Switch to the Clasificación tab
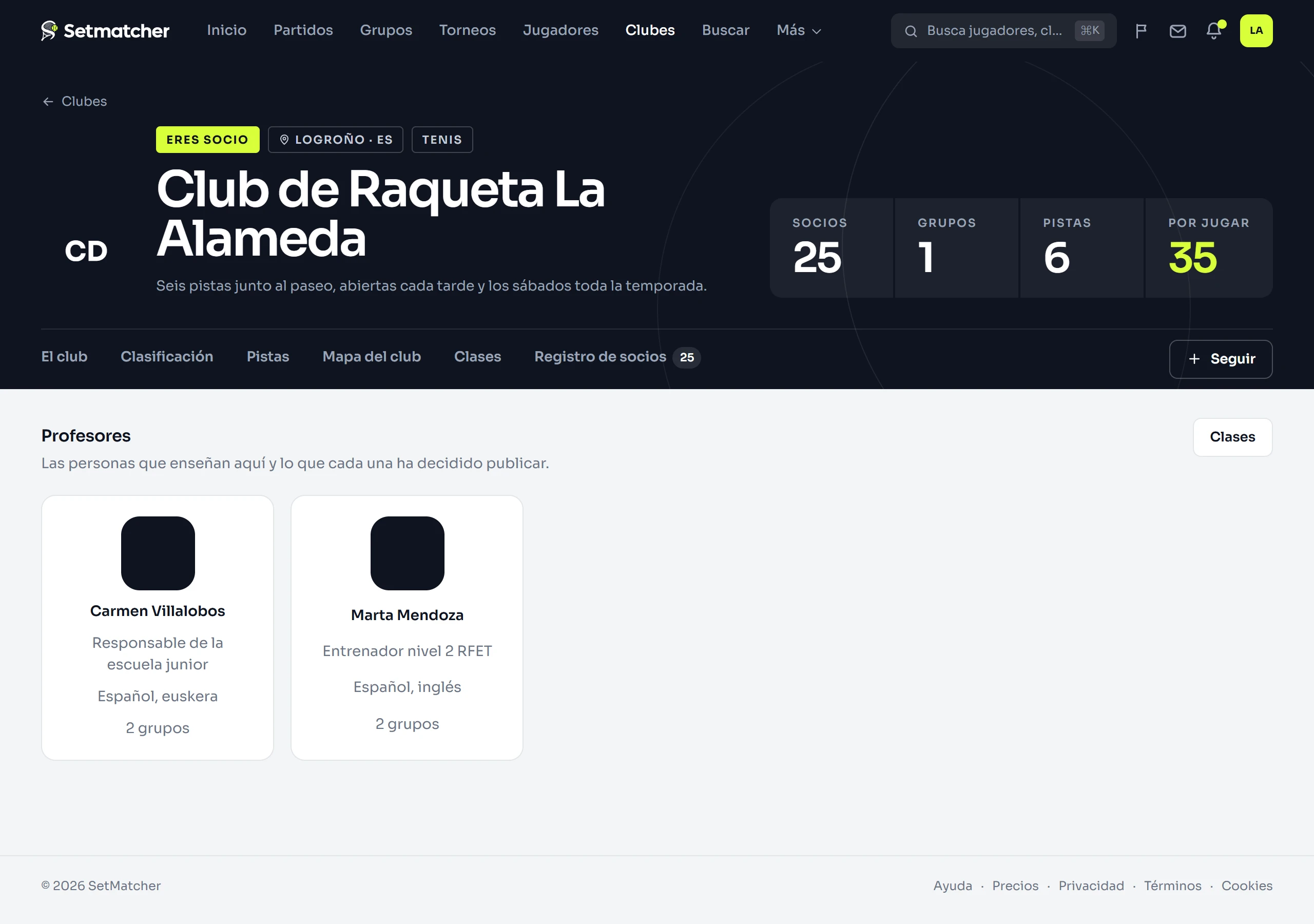The width and height of the screenshot is (1314, 924). click(166, 357)
